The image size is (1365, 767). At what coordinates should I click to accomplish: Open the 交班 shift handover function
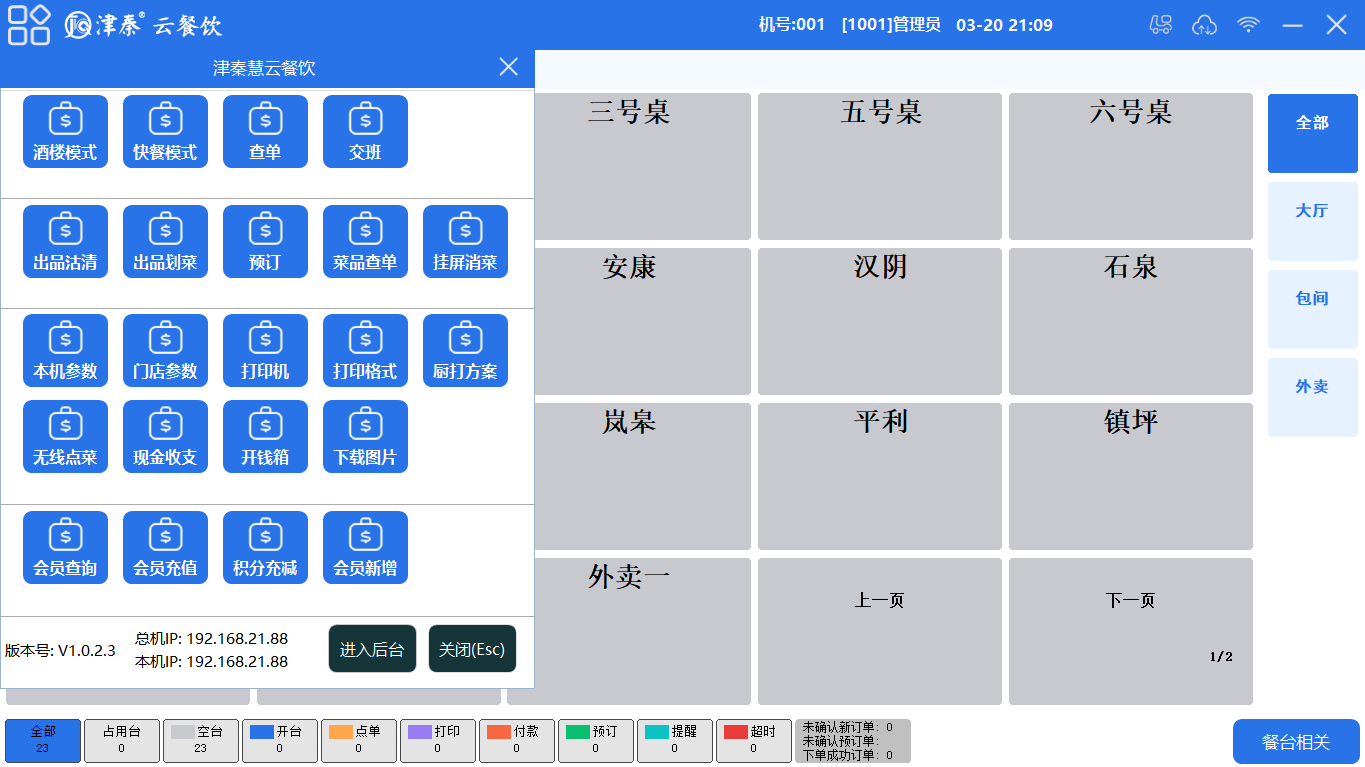tap(365, 131)
